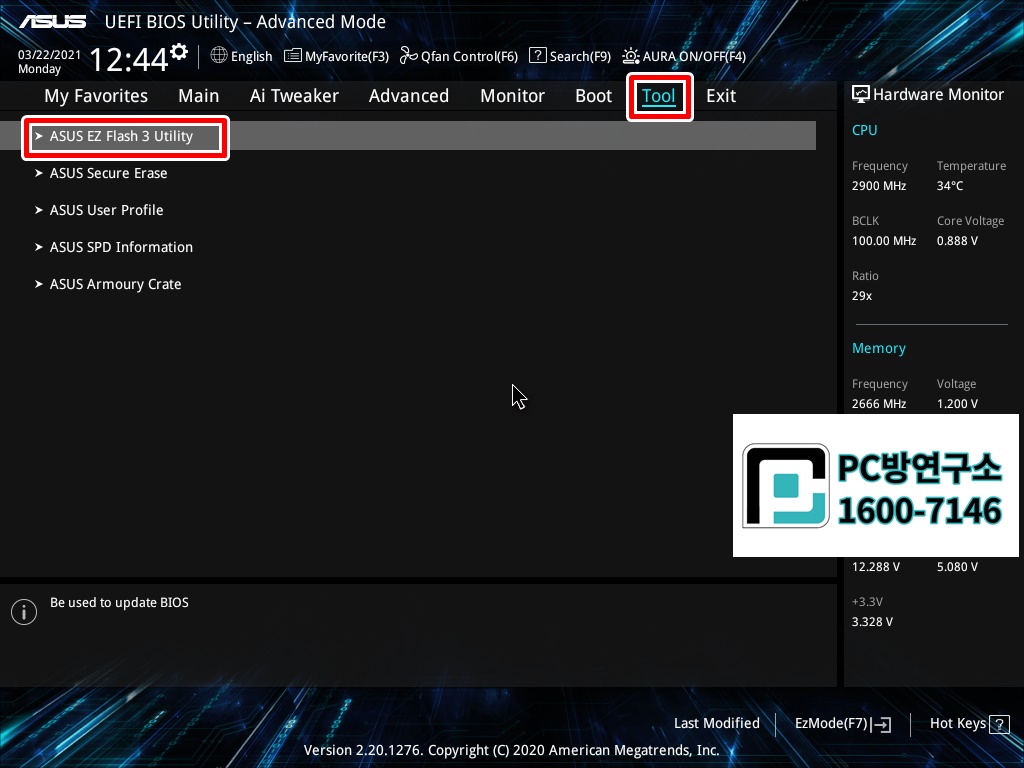Click the EzMode(F7) exit arrow icon
Viewport: 1024px width, 768px height.
click(x=881, y=724)
